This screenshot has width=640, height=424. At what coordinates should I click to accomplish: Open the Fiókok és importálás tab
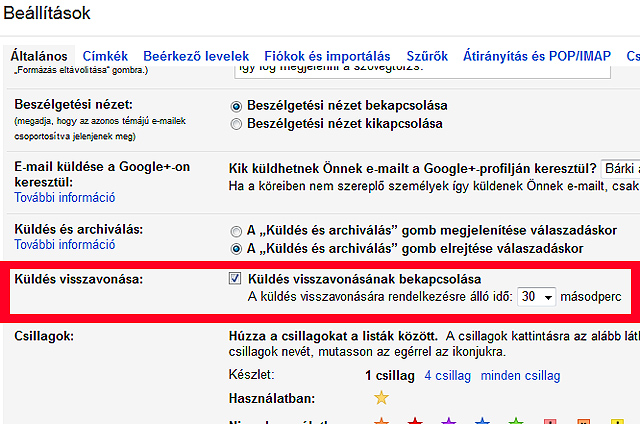[x=327, y=56]
